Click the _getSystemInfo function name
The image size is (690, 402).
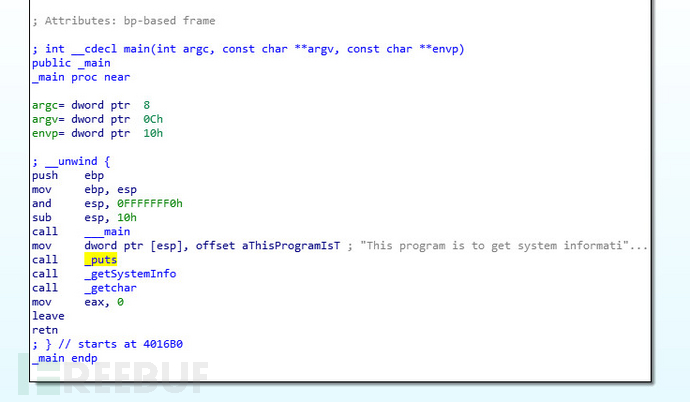pyautogui.click(x=130, y=274)
